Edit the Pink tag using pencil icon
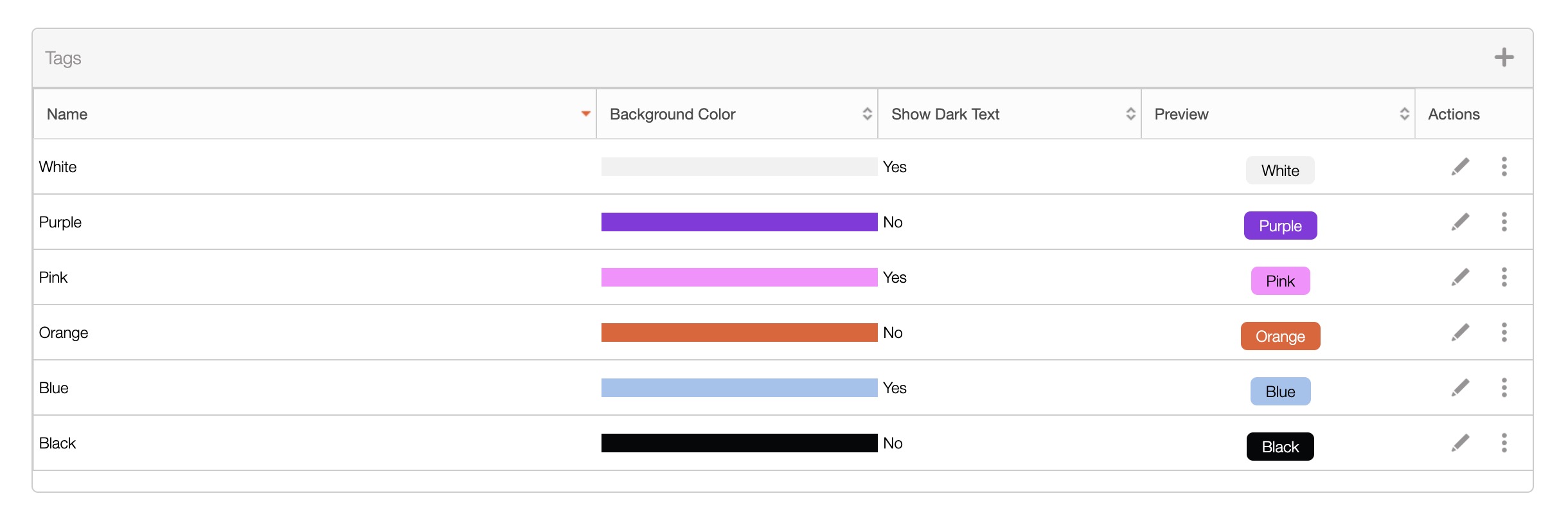Image resolution: width=1568 pixels, height=523 pixels. coord(1460,278)
